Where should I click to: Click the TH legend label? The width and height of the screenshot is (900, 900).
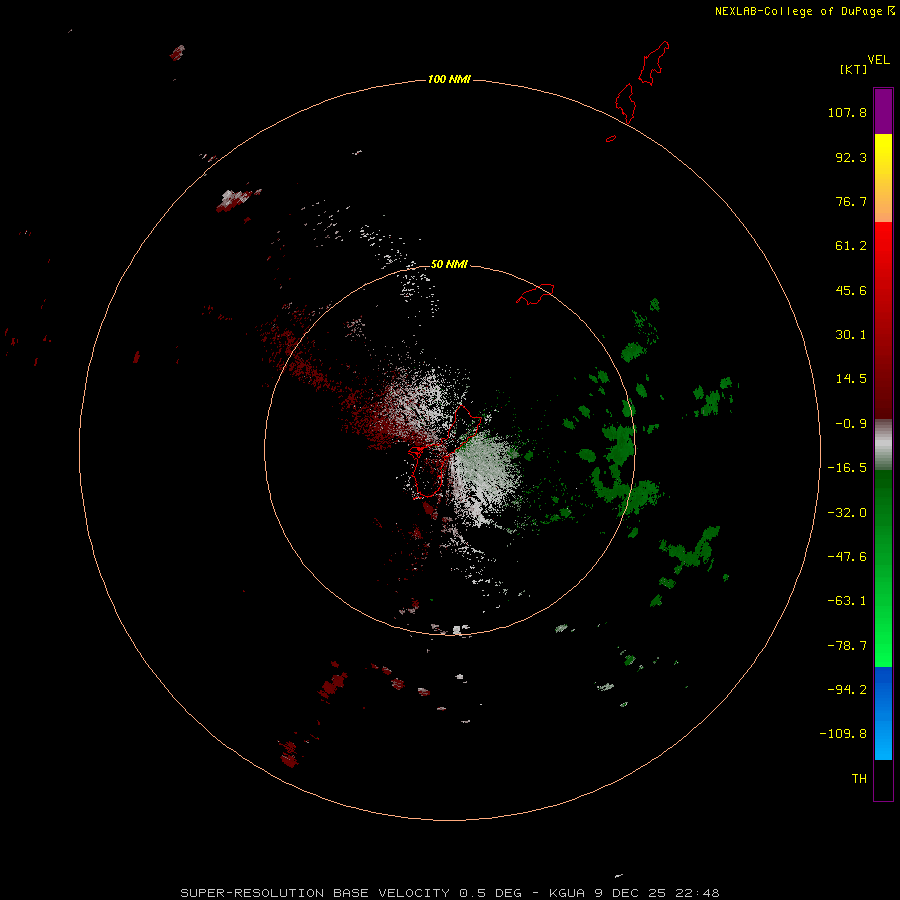click(x=859, y=779)
